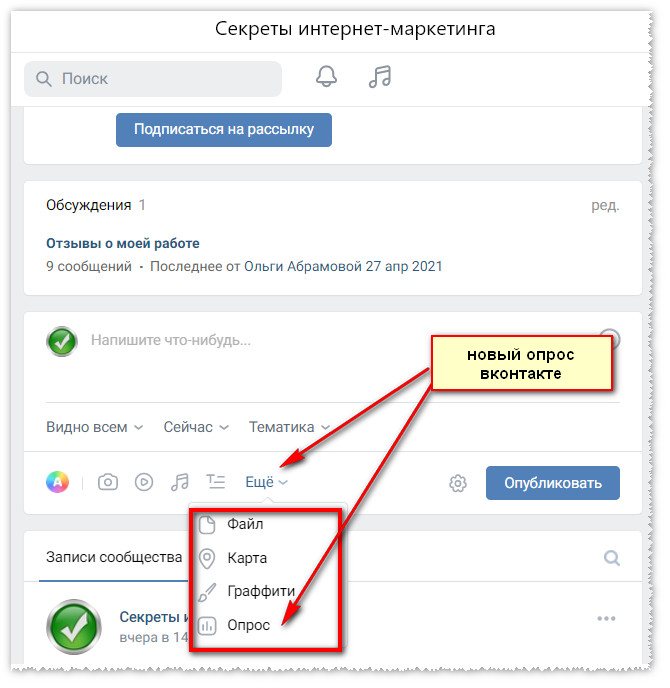Screen dimensions: 670x688
Task: Open the "Ещё" attachments dropdown
Action: pos(267,483)
